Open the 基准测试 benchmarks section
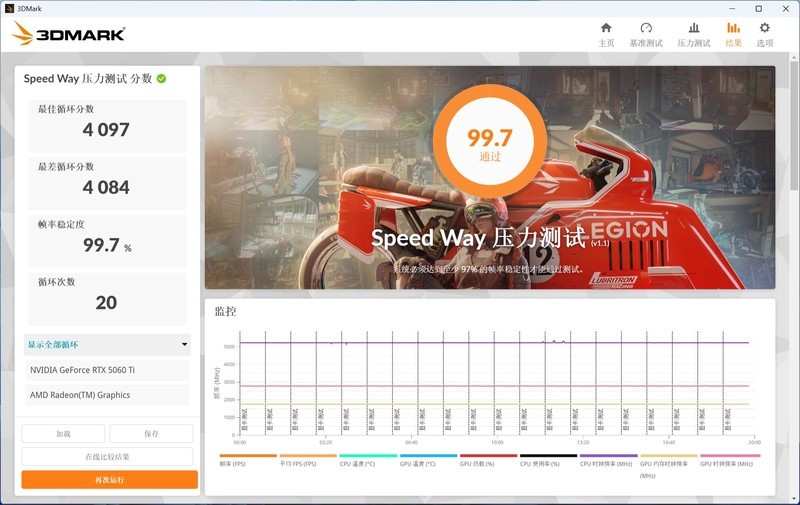This screenshot has height=505, width=800. coord(646,35)
